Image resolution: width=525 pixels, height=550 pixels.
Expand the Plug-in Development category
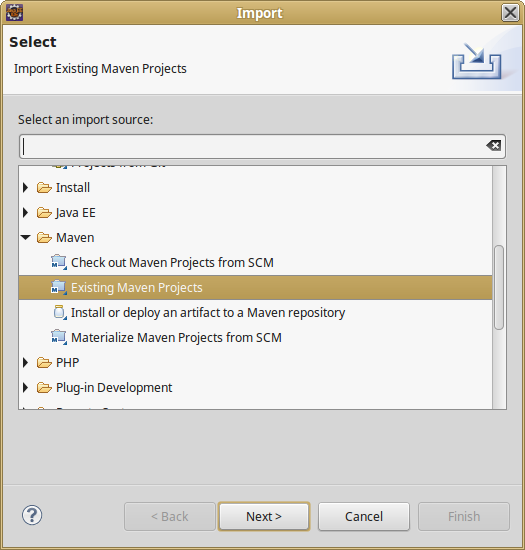click(26, 388)
